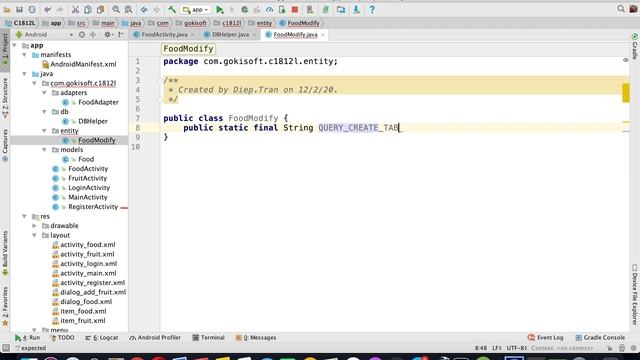Collapse the adapters package

click(x=44, y=93)
